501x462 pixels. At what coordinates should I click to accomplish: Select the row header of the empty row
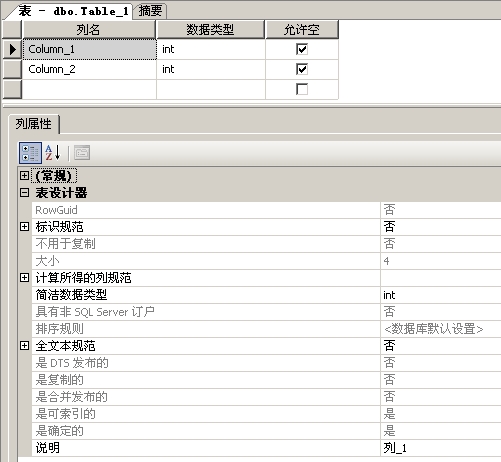(12, 89)
